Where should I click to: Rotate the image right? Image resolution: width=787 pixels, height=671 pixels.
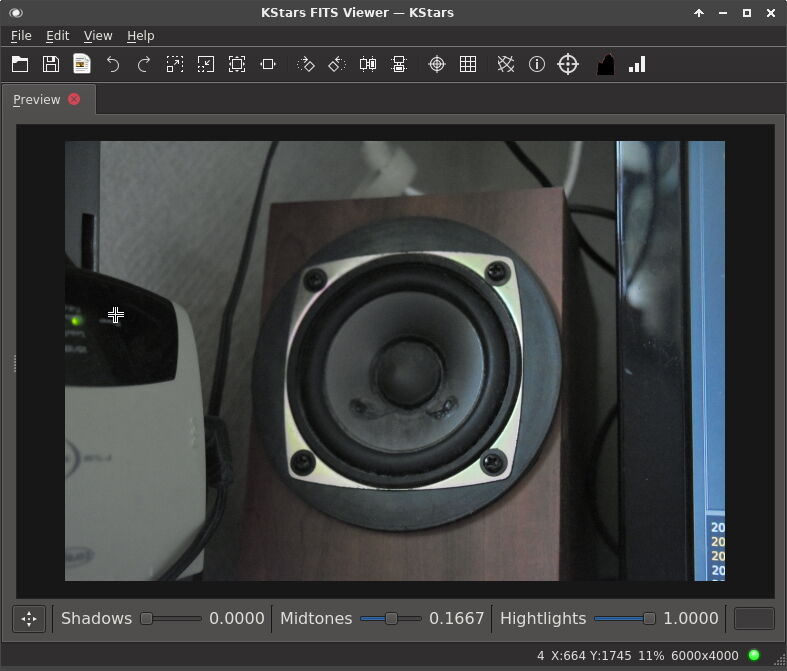pos(306,64)
